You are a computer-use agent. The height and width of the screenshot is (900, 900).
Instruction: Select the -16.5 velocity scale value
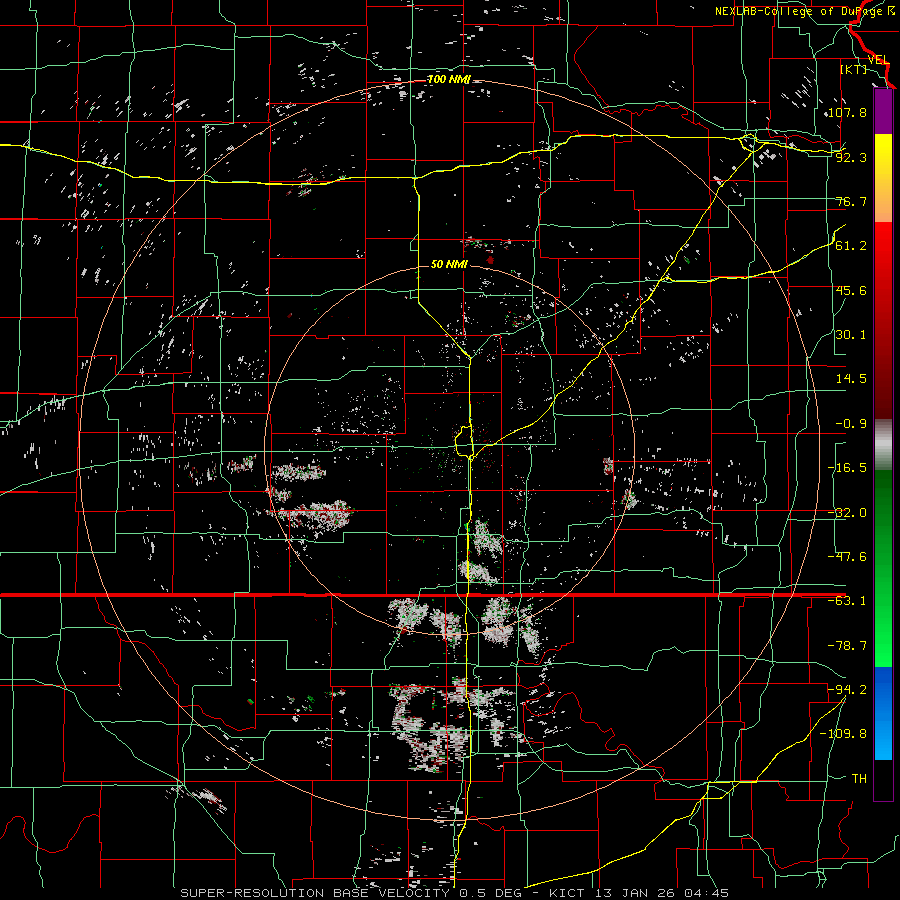tap(847, 468)
